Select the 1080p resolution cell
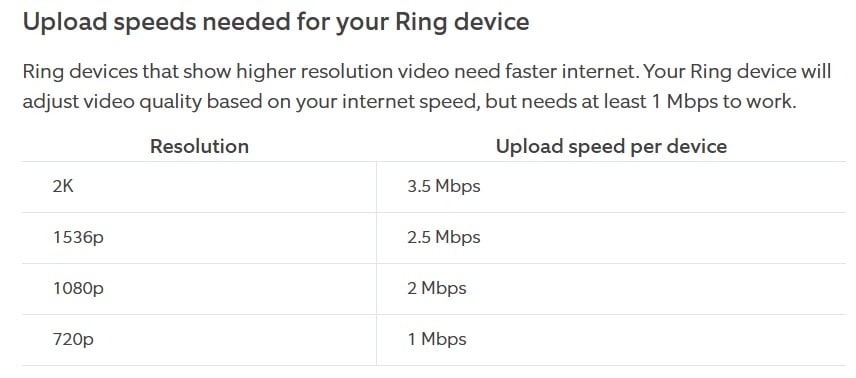Image resolution: width=856 pixels, height=378 pixels. pos(199,288)
